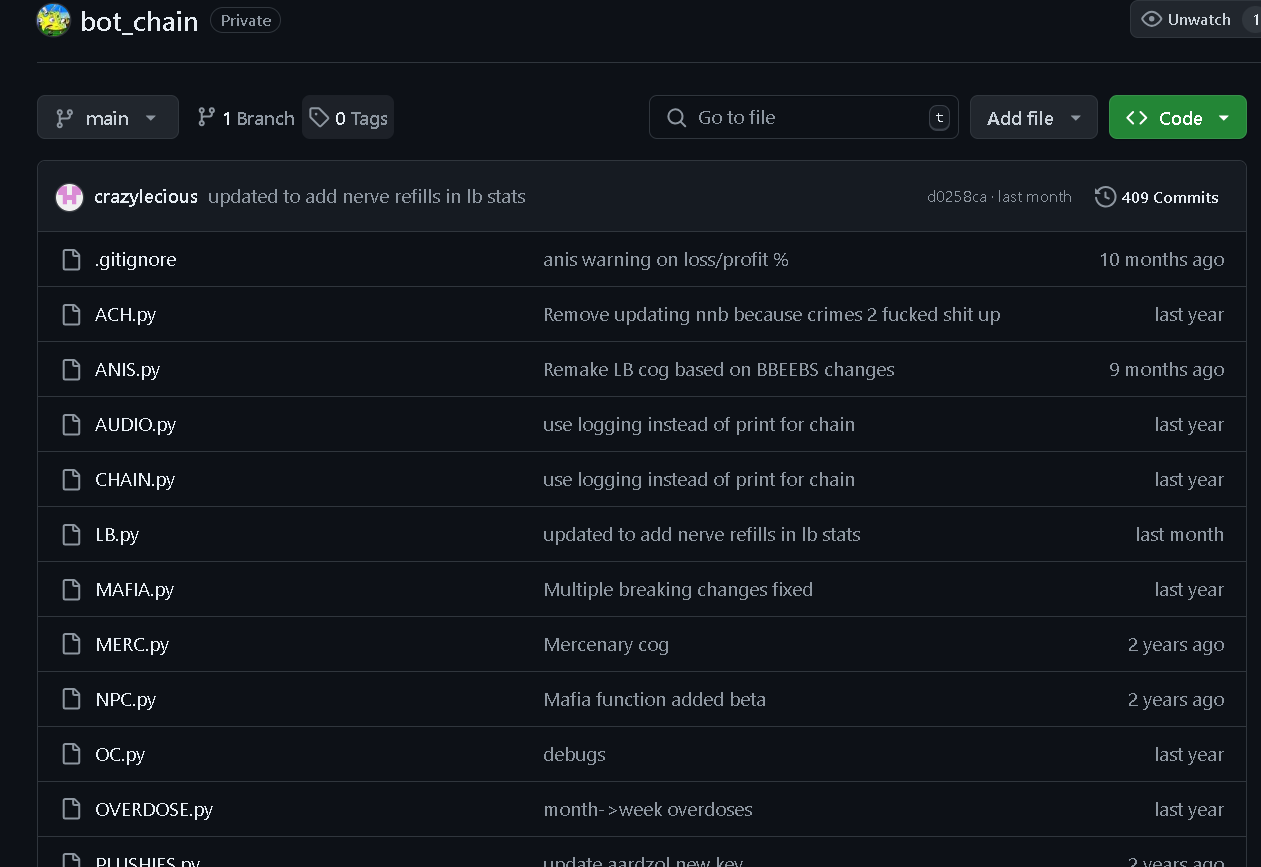1261x867 pixels.
Task: Open the green Code dropdown button
Action: tap(1178, 117)
